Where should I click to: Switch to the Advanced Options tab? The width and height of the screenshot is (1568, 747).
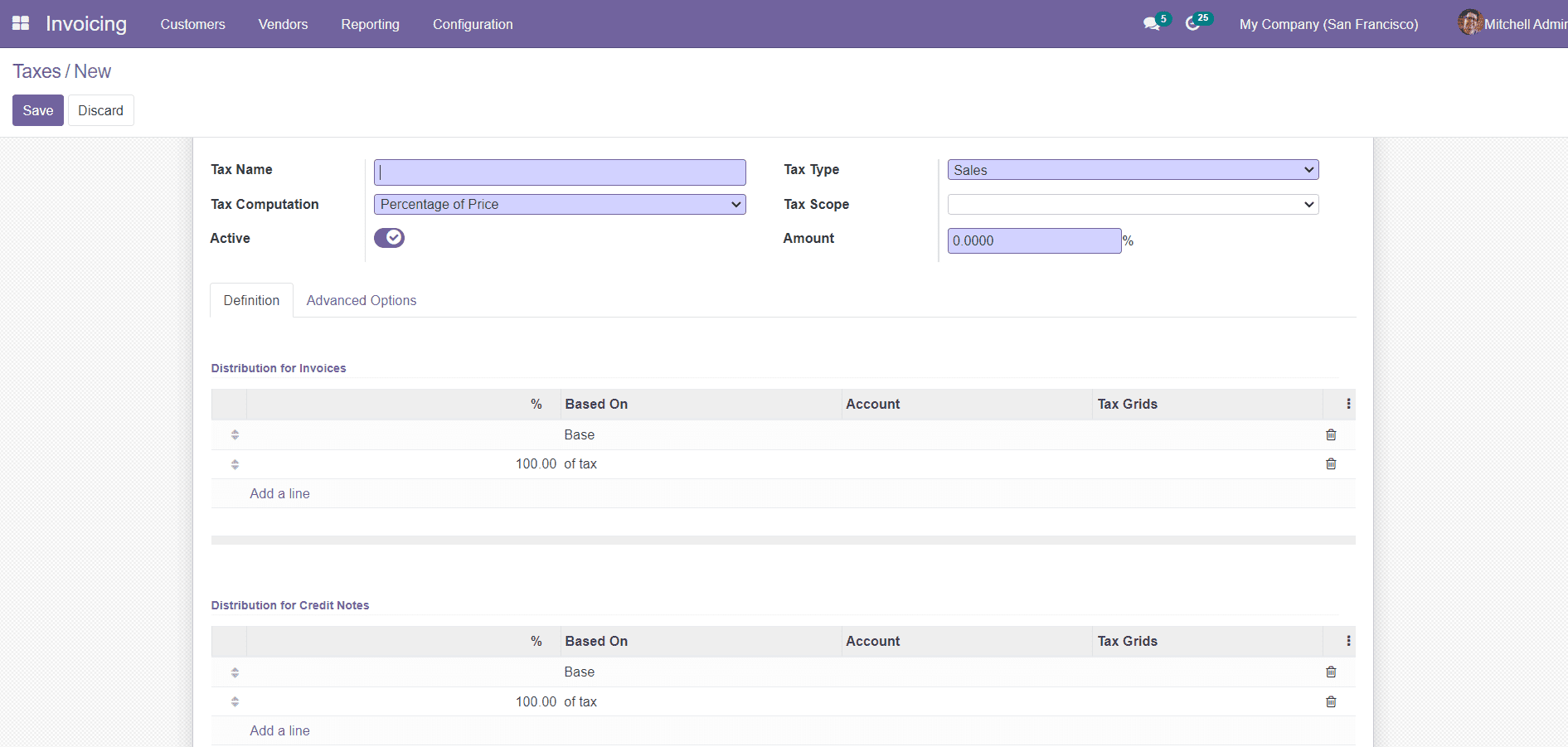coord(361,300)
